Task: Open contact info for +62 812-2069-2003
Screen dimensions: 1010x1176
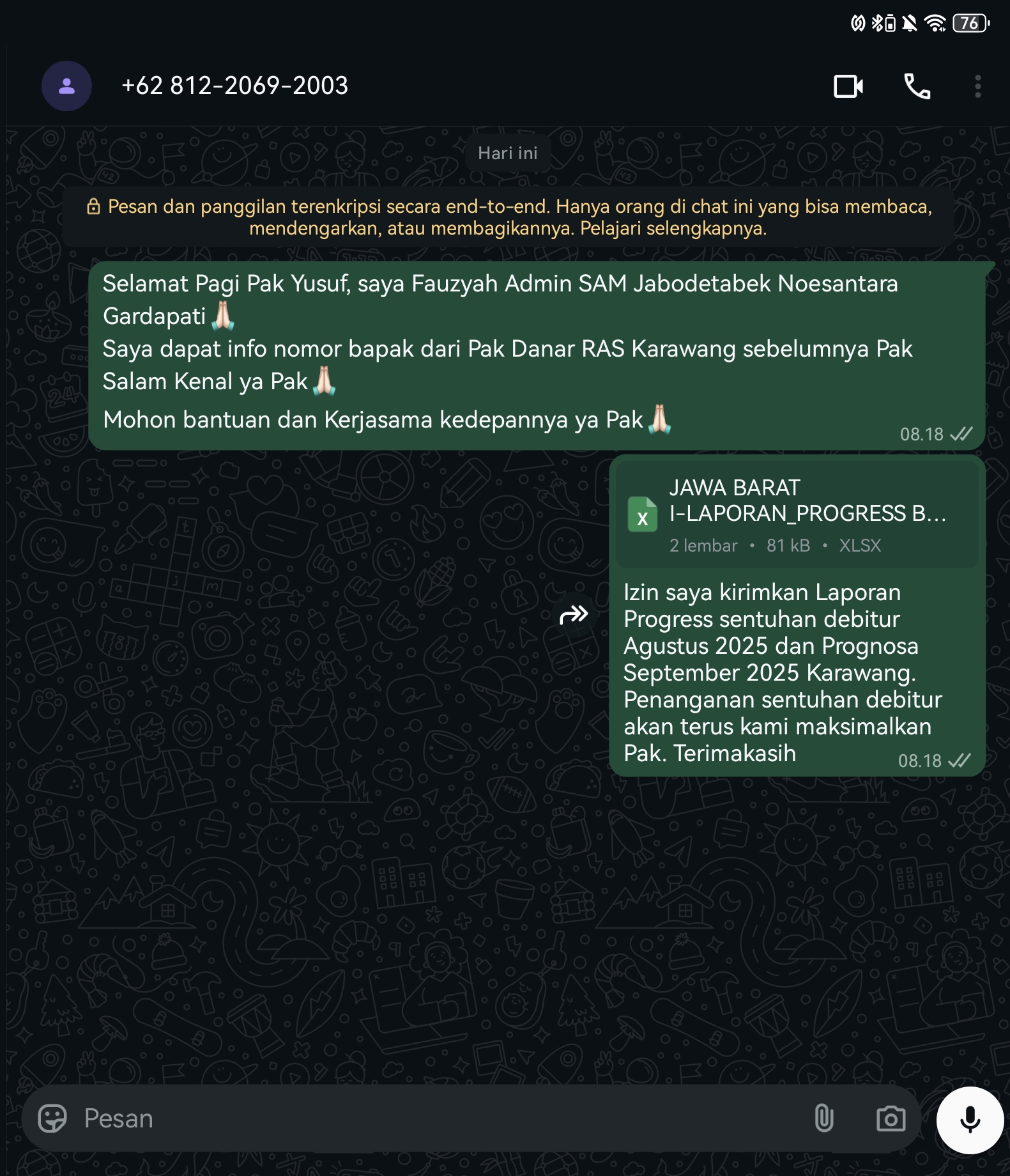Action: point(234,86)
